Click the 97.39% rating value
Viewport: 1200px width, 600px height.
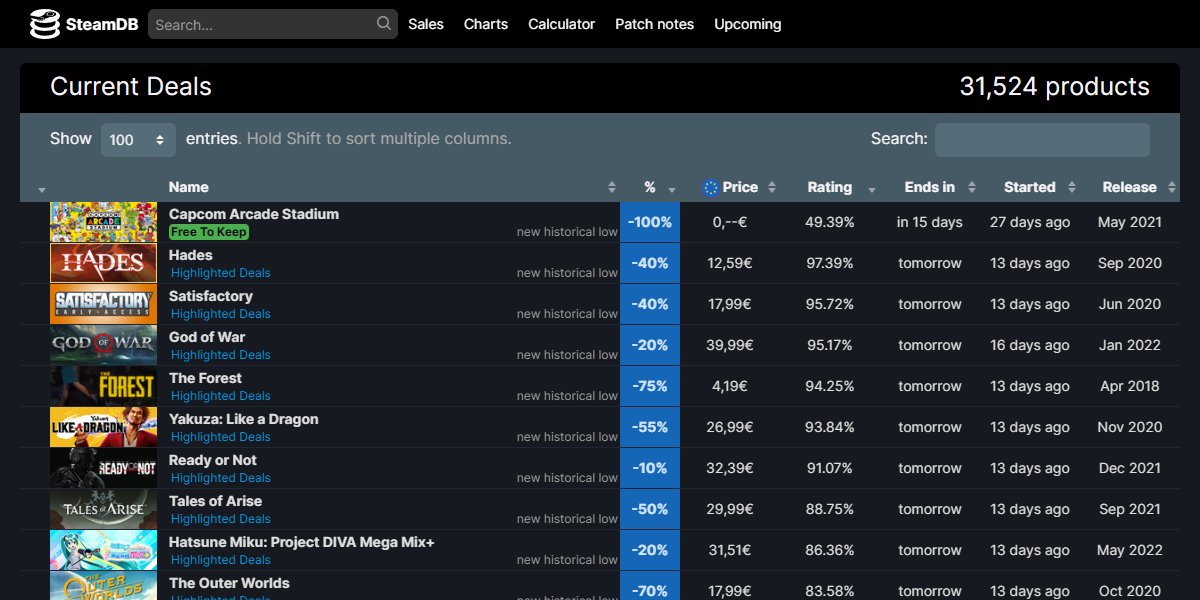point(830,263)
